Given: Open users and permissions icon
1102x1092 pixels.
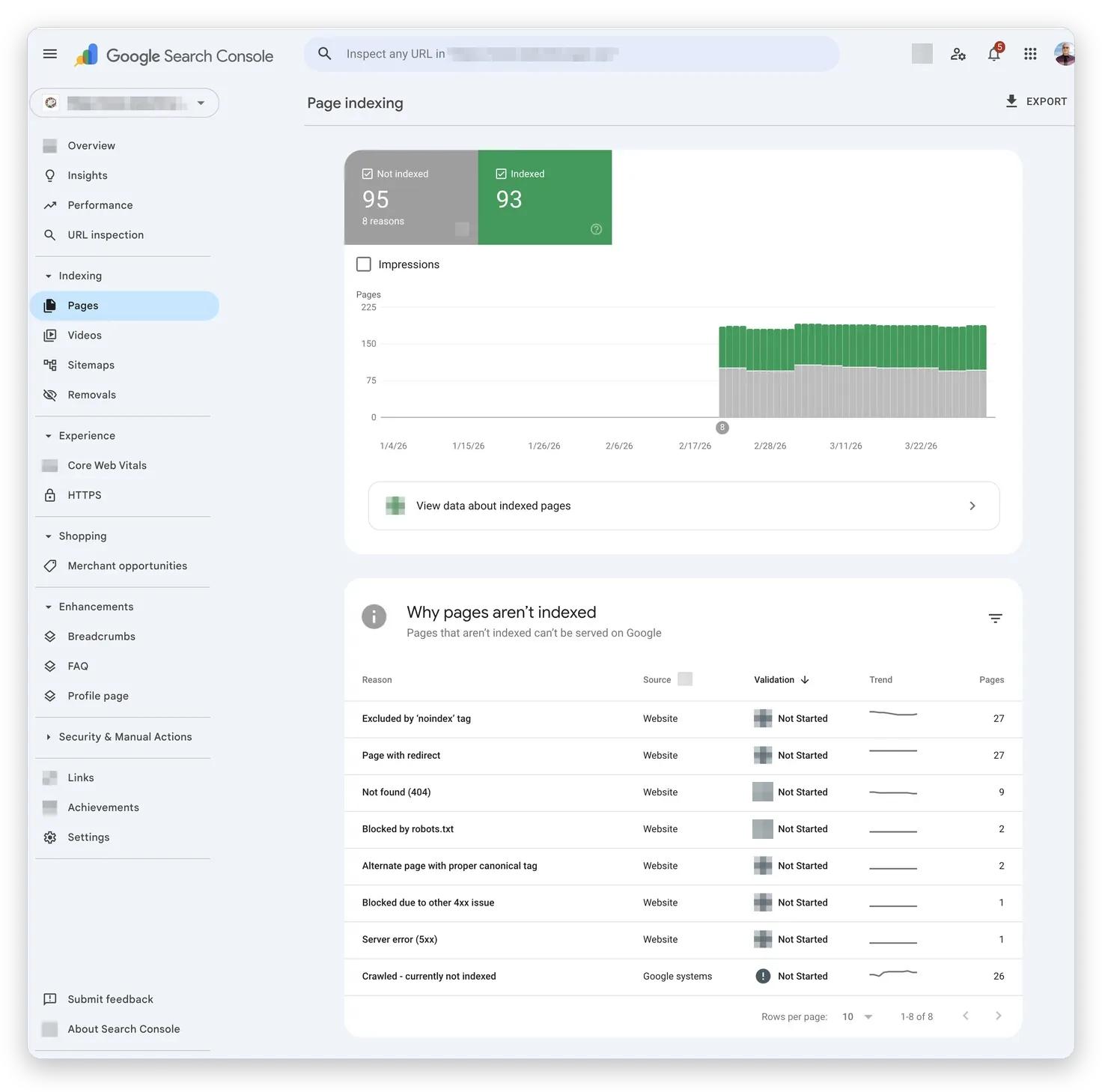Looking at the screenshot, I should [x=958, y=54].
